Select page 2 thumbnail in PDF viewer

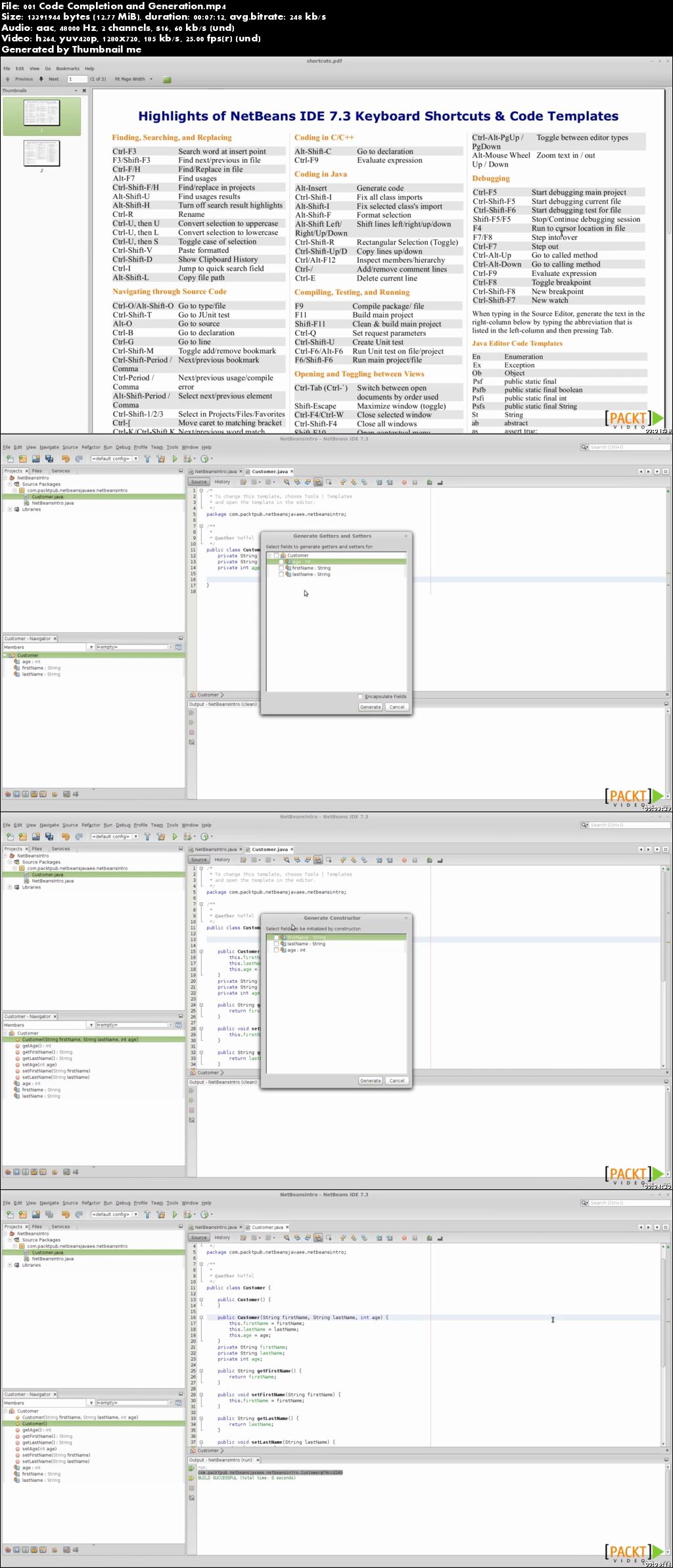point(41,153)
